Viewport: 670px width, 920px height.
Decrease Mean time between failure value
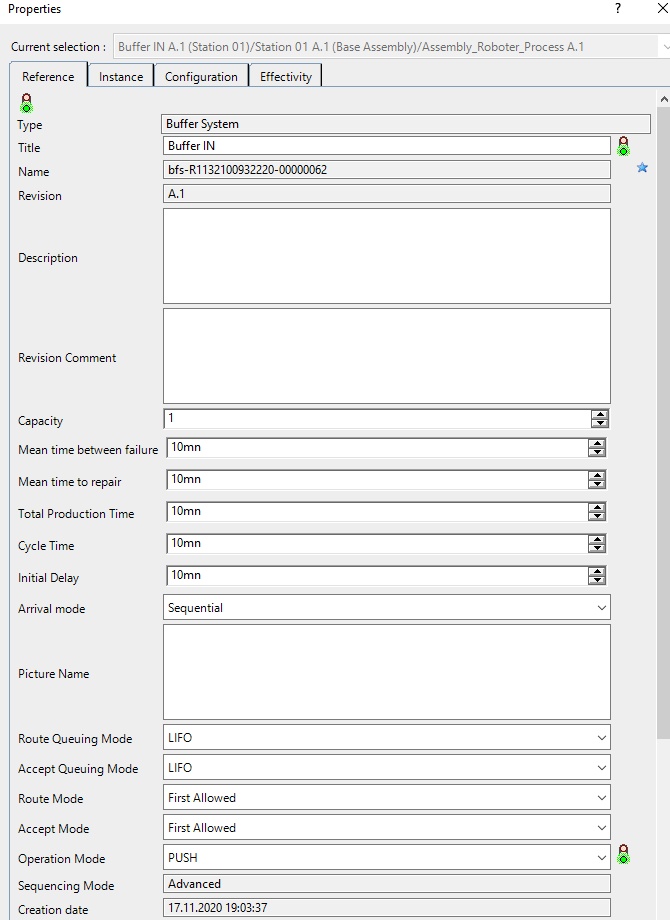coord(597,452)
